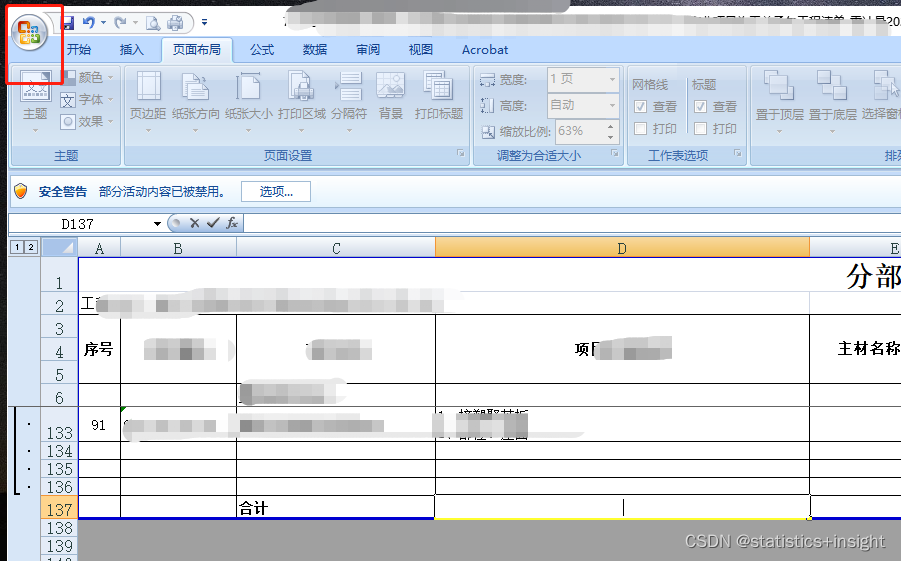Quick print from quick access toolbar
901x561 pixels.
(175, 23)
